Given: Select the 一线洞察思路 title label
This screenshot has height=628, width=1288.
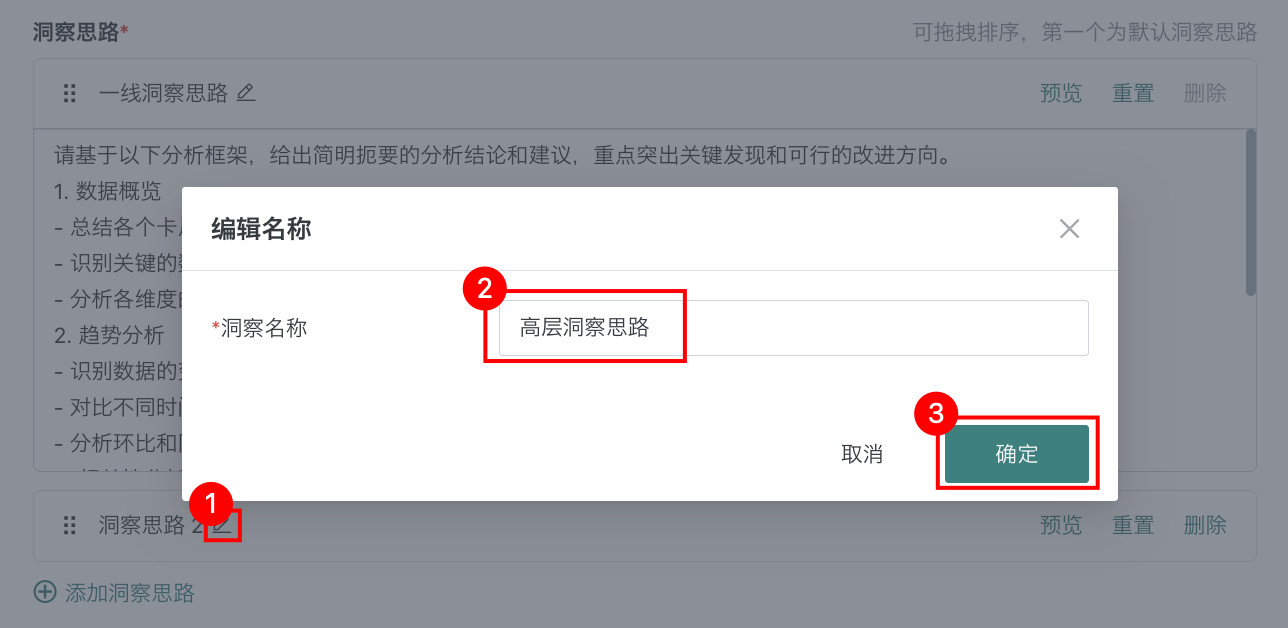Looking at the screenshot, I should [163, 94].
